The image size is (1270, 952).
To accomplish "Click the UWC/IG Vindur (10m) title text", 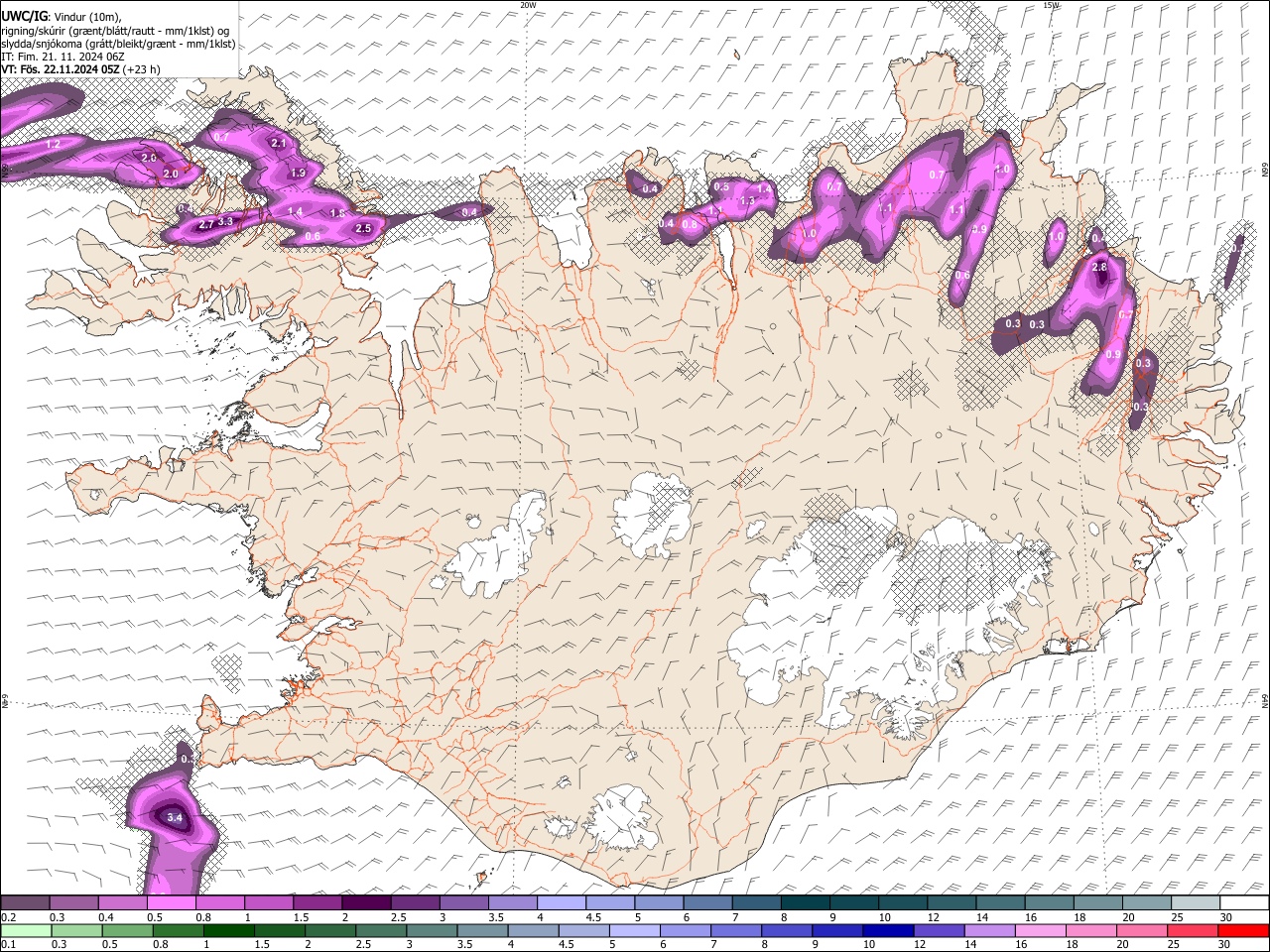I will [62, 18].
